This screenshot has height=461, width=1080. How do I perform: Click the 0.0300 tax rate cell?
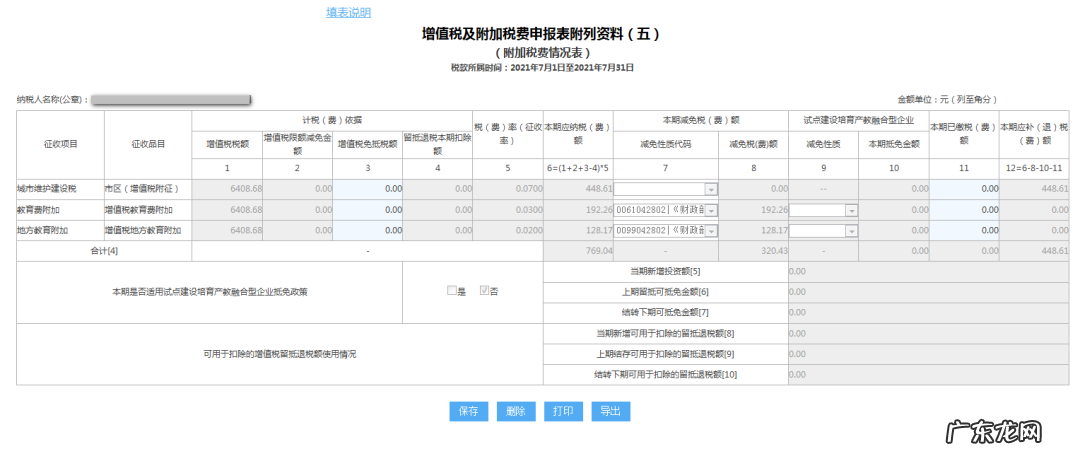(x=508, y=210)
